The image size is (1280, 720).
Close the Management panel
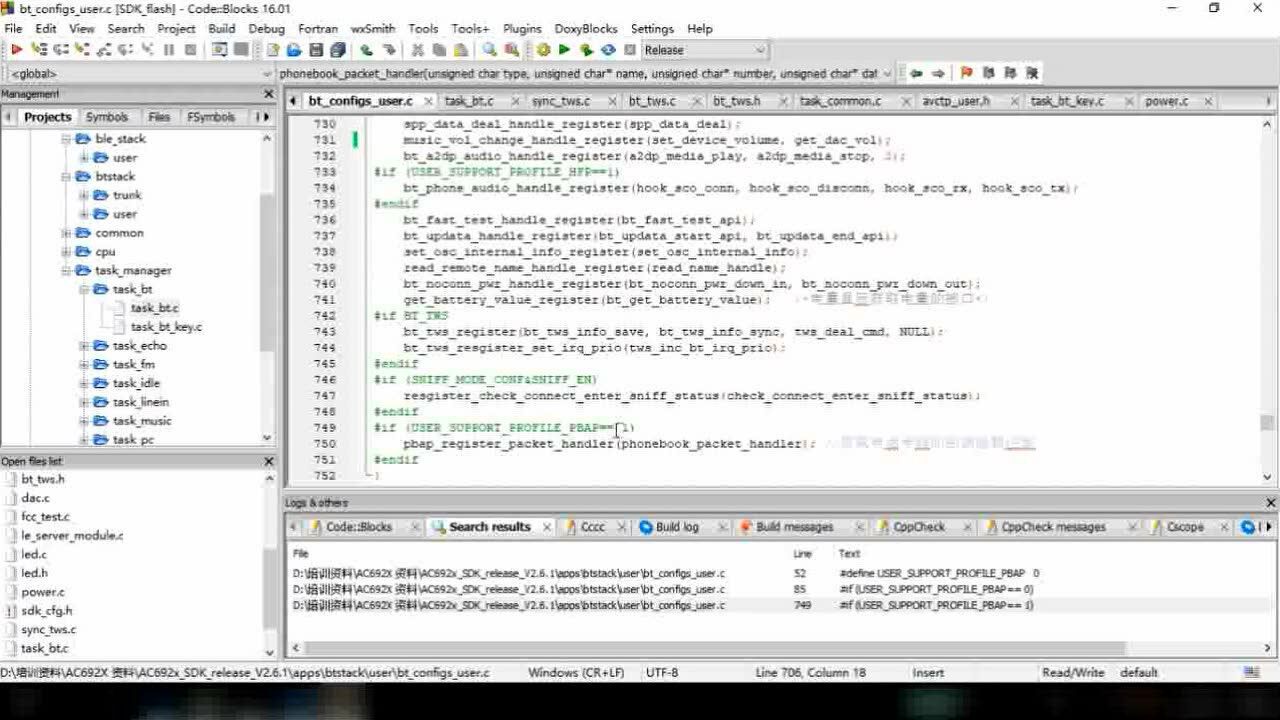pyautogui.click(x=268, y=94)
